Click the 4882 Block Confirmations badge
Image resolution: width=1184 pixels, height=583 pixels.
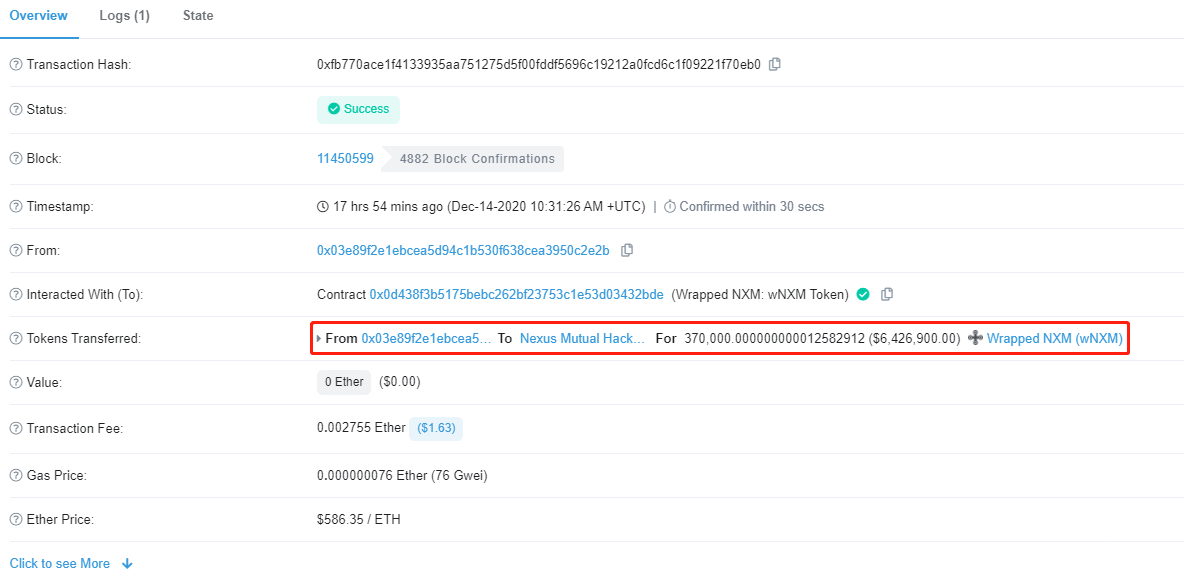[x=477, y=158]
